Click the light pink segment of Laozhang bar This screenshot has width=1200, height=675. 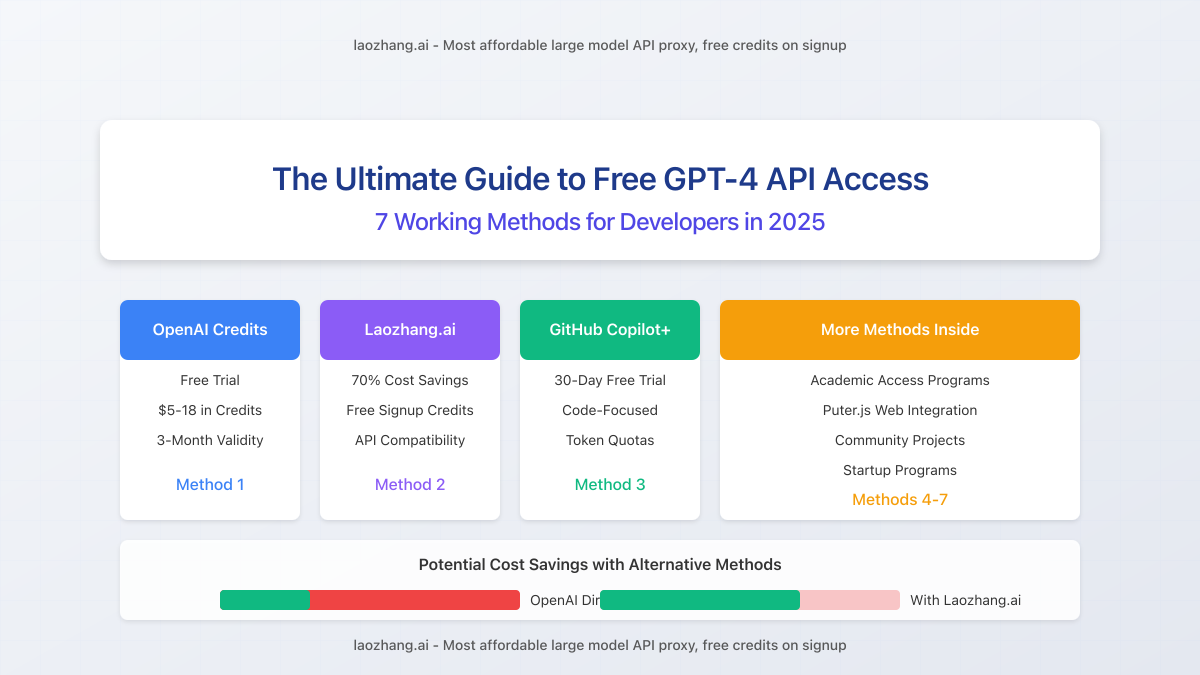tap(850, 600)
